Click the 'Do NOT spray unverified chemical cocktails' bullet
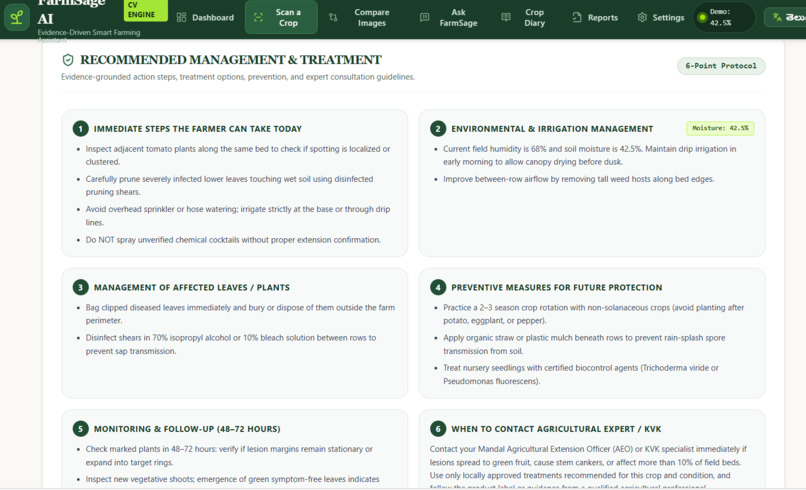This screenshot has width=806, height=490. tap(233, 240)
